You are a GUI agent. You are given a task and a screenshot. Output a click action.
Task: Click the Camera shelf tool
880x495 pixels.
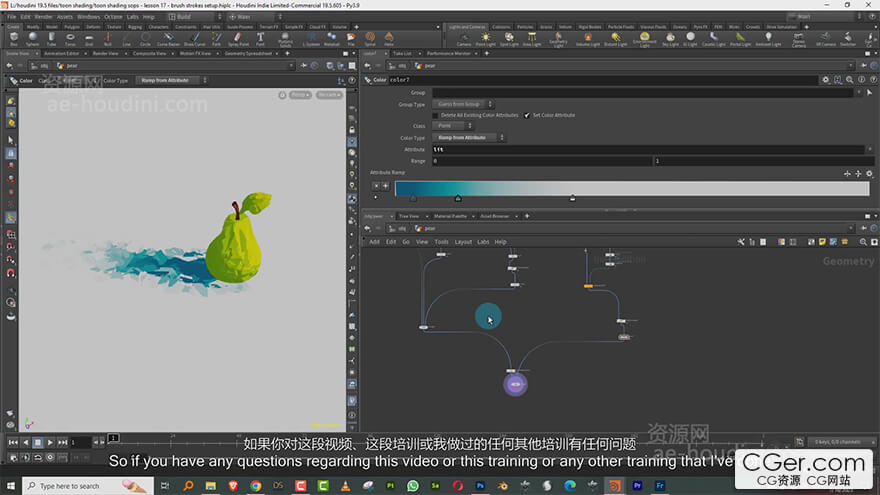[x=463, y=38]
